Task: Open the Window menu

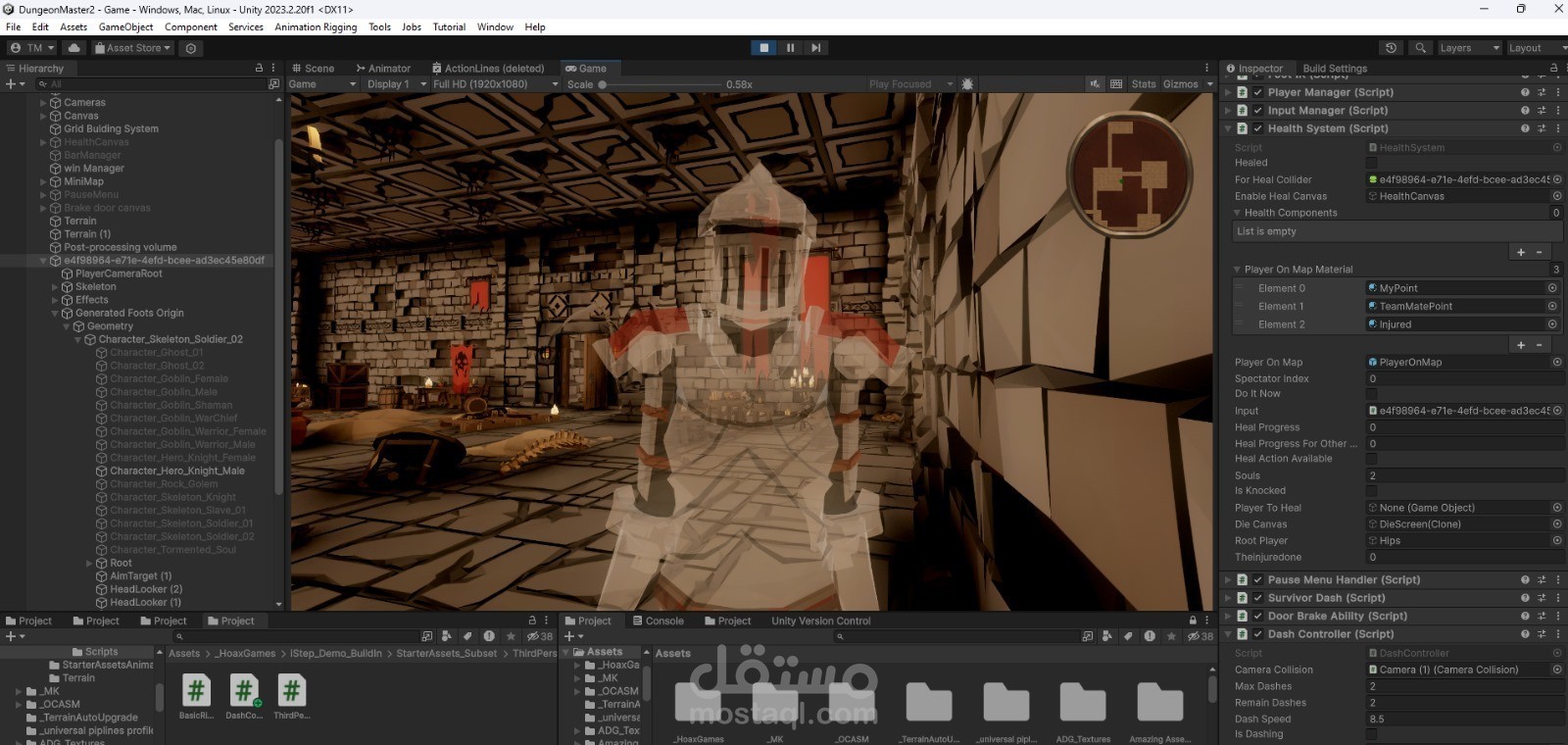Action: [x=495, y=26]
